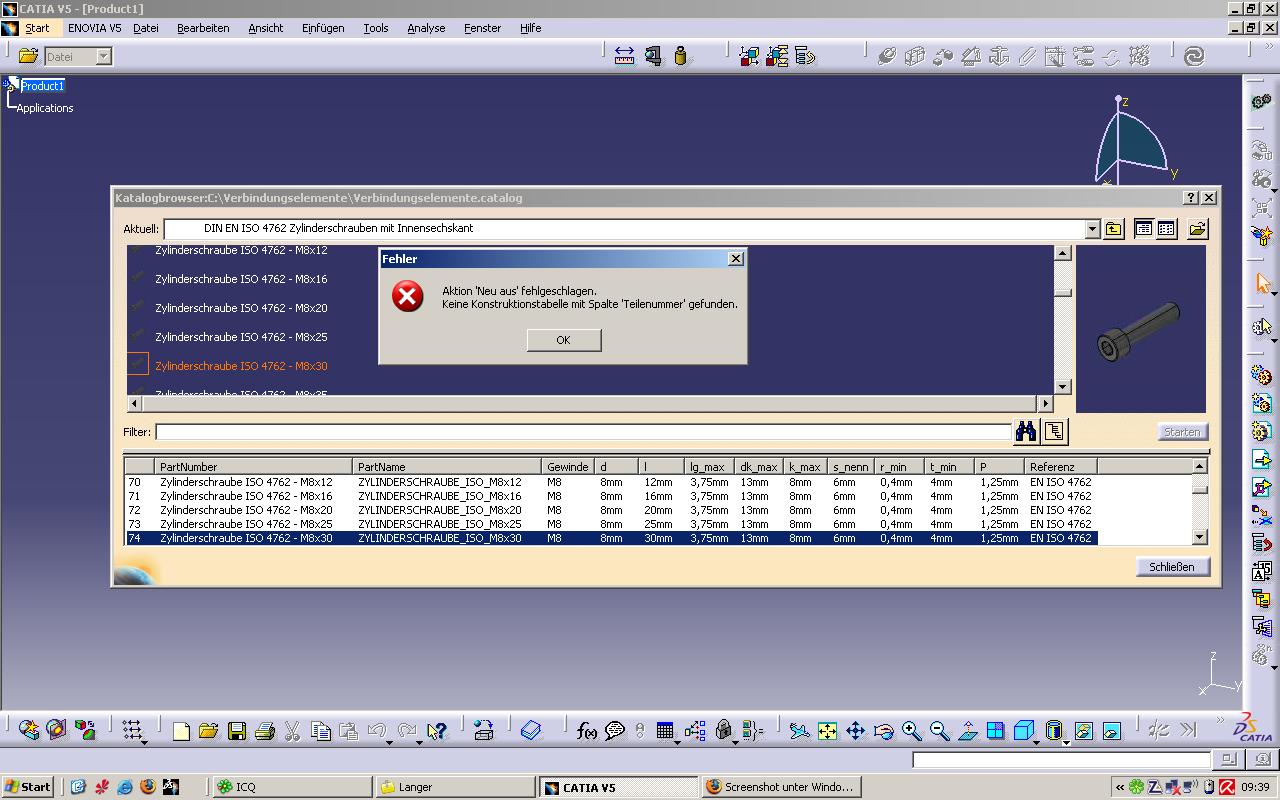1280x800 pixels.
Task: Select list item Zylinderschraube ISO 4762 - M8x25
Action: pyautogui.click(x=241, y=337)
